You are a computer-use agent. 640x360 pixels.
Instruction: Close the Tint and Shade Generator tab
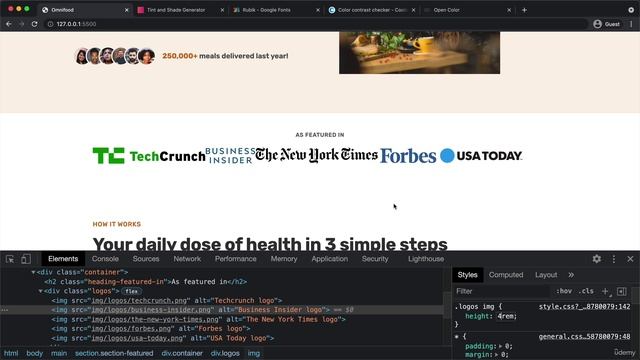(x=222, y=10)
